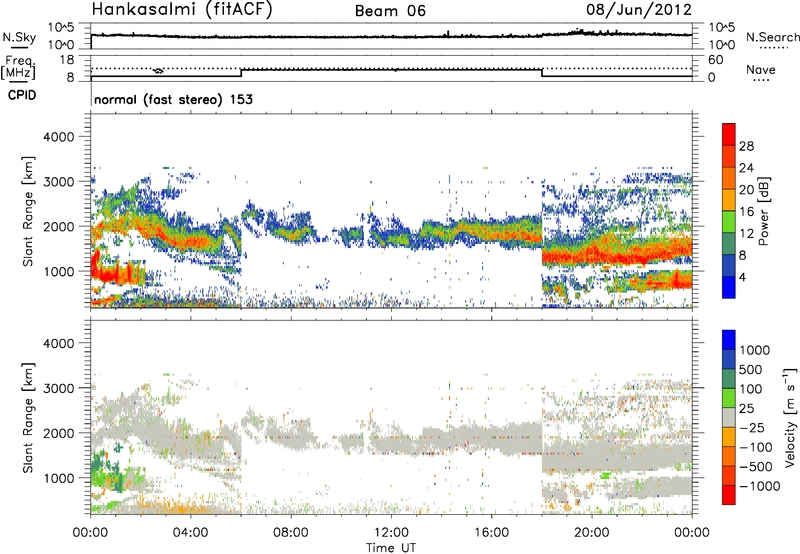
Task: Click the frequency step-down at 18:00
Action: click(541, 73)
